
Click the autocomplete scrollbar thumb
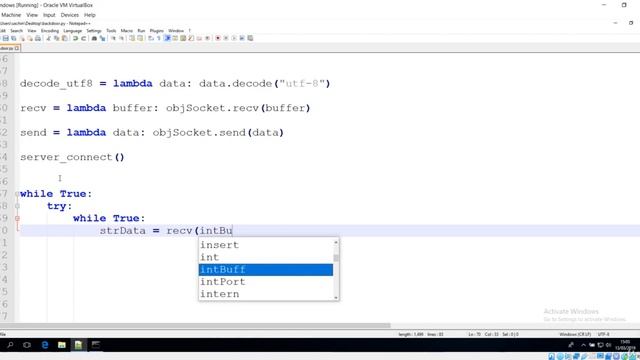pyautogui.click(x=336, y=258)
